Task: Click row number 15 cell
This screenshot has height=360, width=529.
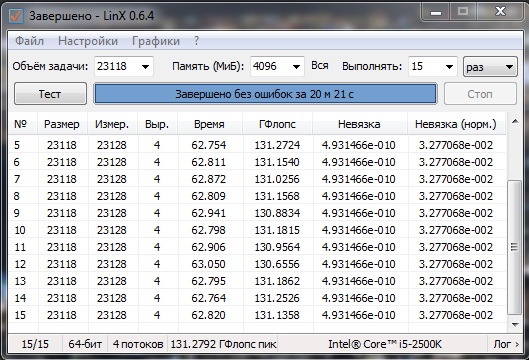Action: 20,315
